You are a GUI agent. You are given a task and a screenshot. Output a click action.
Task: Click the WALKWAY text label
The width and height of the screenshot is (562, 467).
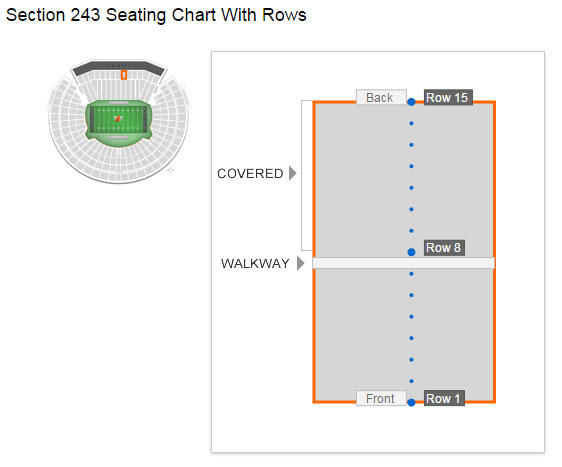tap(255, 263)
